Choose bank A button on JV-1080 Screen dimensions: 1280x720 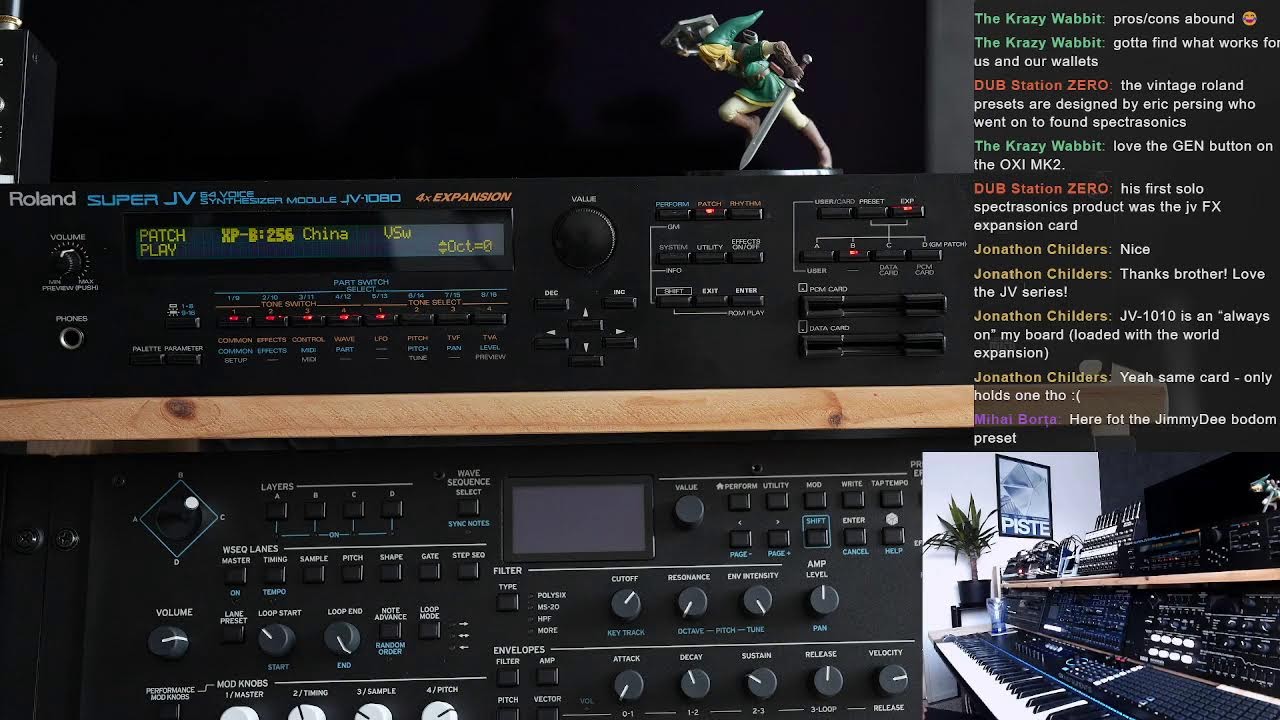click(817, 255)
